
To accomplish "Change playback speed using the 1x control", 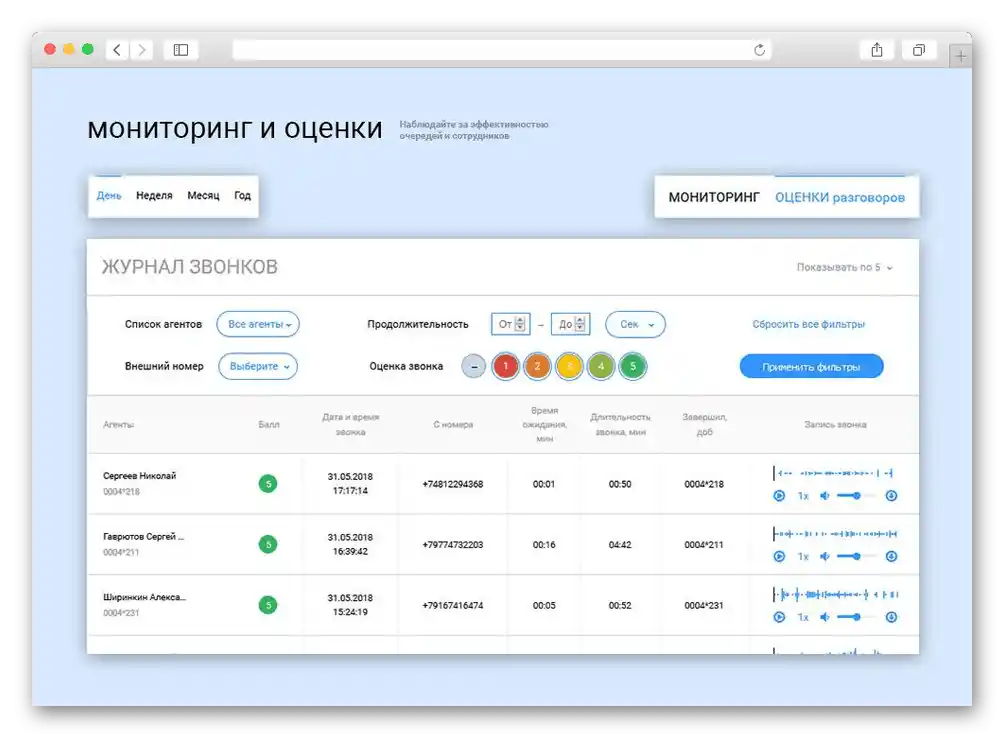I will [802, 495].
